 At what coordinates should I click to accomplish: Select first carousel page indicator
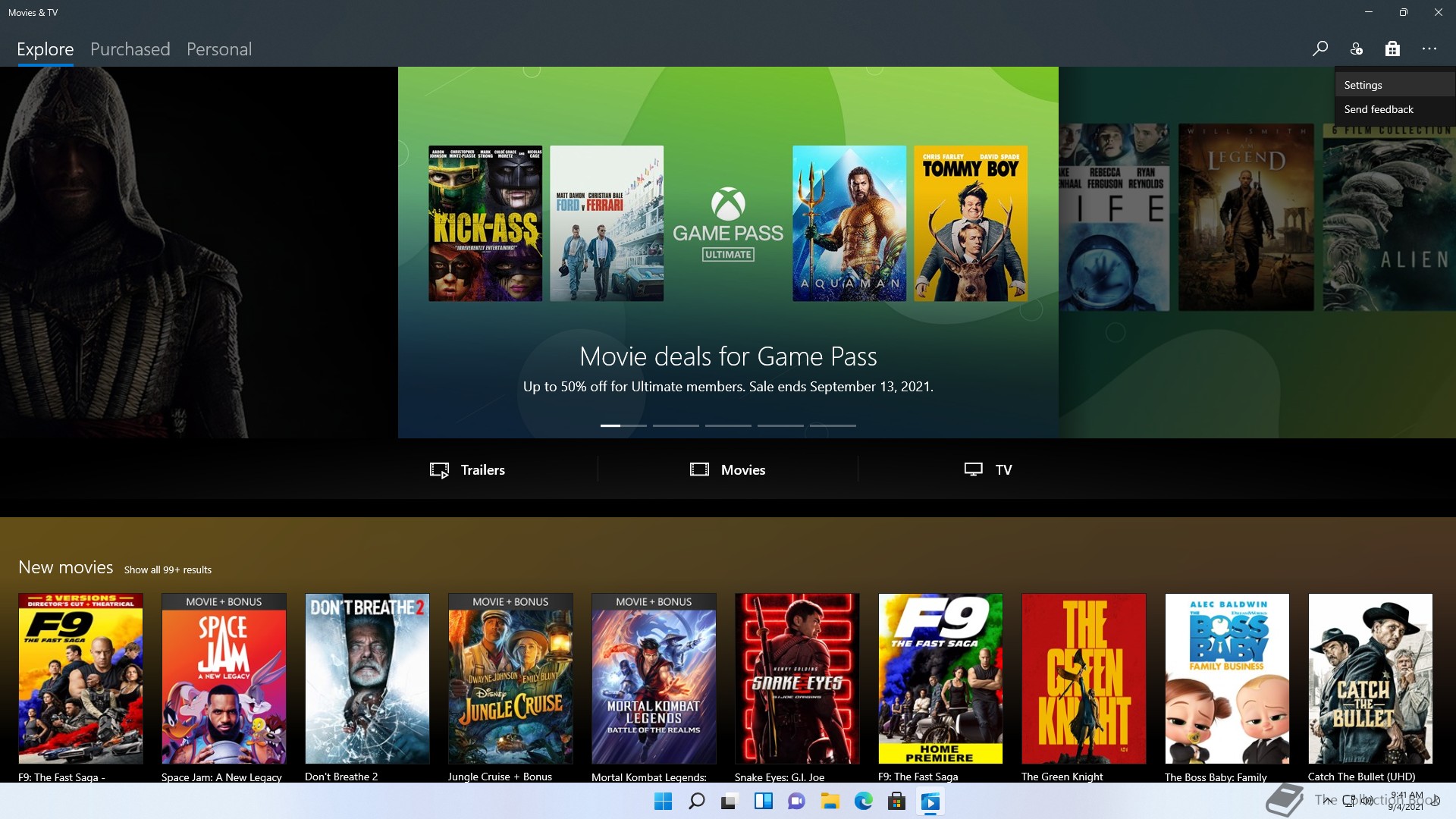tap(623, 425)
